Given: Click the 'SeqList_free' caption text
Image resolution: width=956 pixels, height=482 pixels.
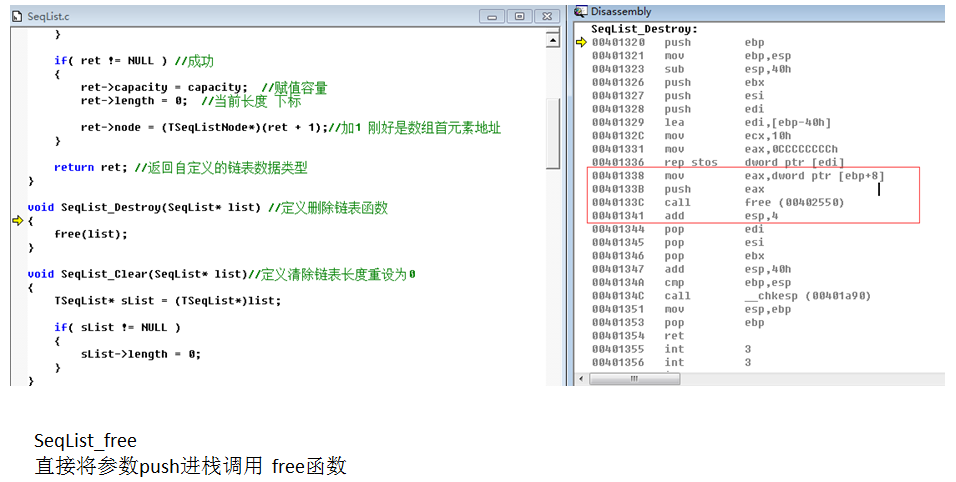Looking at the screenshot, I should point(85,441).
